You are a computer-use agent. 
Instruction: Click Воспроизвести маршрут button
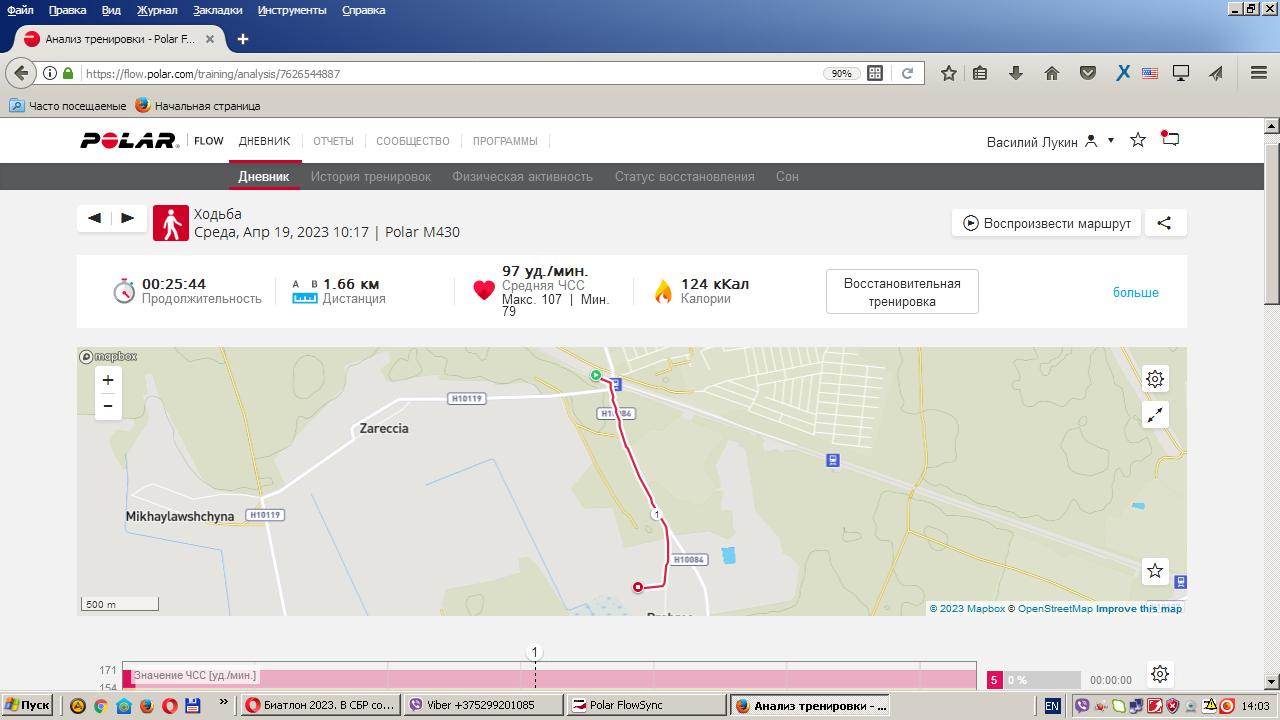tap(1046, 223)
